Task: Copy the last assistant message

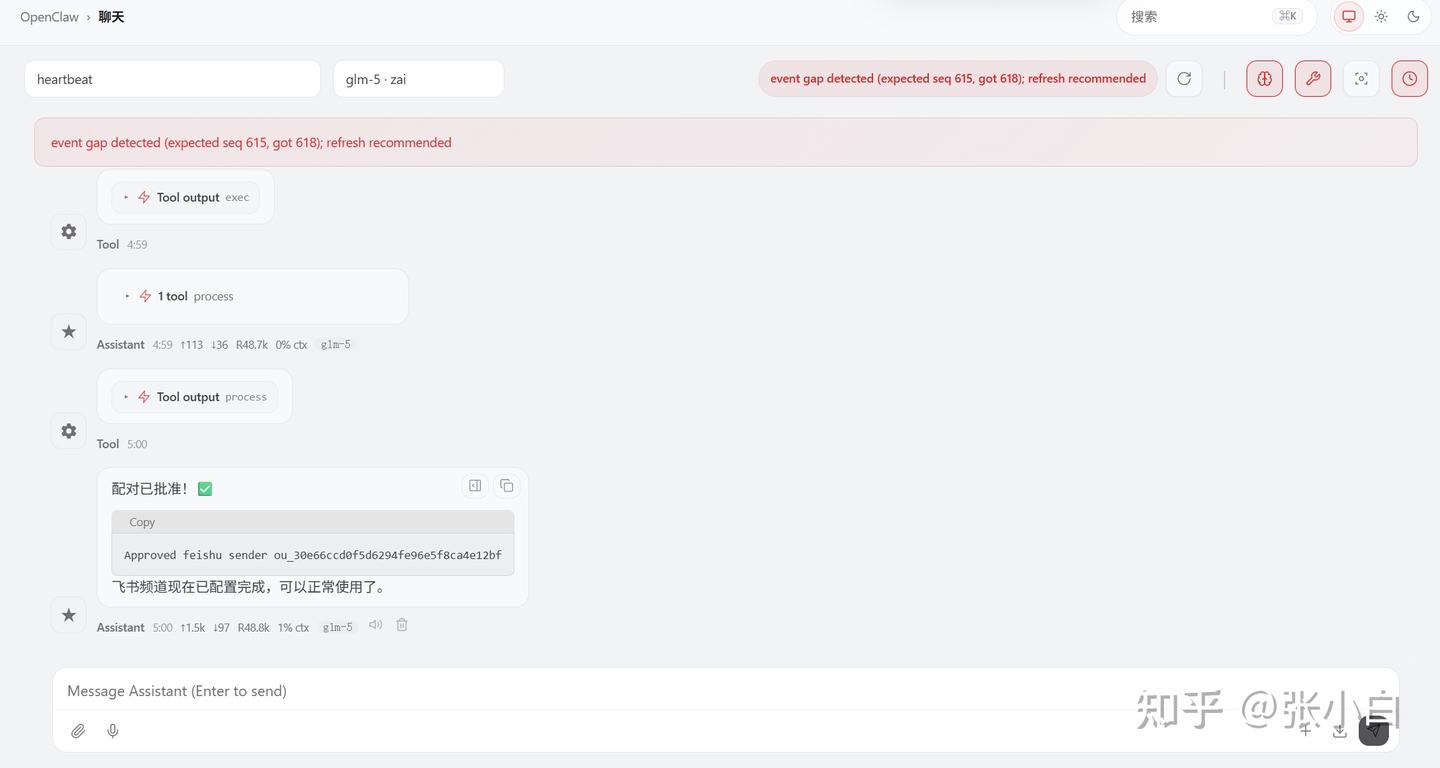Action: 507,486
